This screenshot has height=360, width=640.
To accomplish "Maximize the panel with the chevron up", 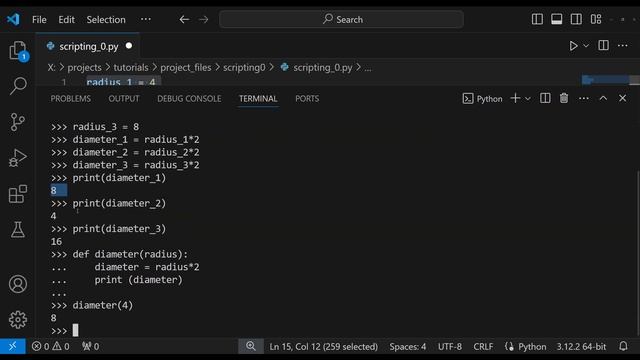I will click(603, 98).
